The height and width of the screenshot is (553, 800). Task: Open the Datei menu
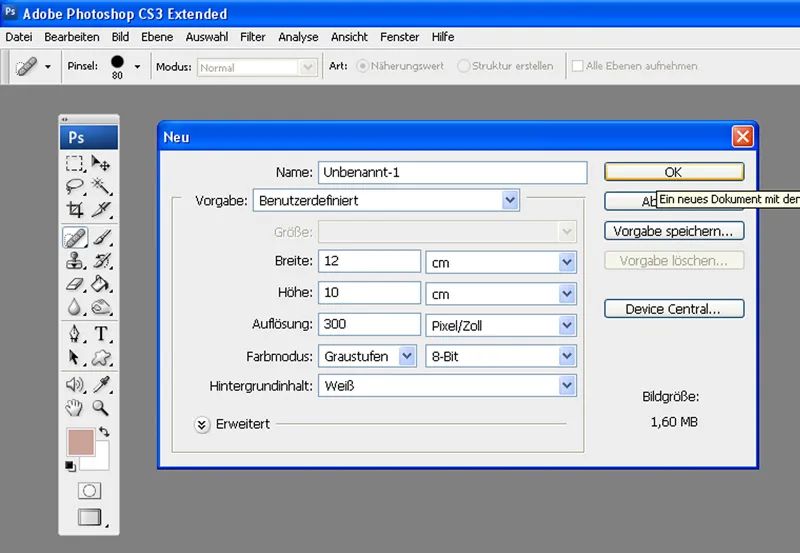(x=19, y=37)
